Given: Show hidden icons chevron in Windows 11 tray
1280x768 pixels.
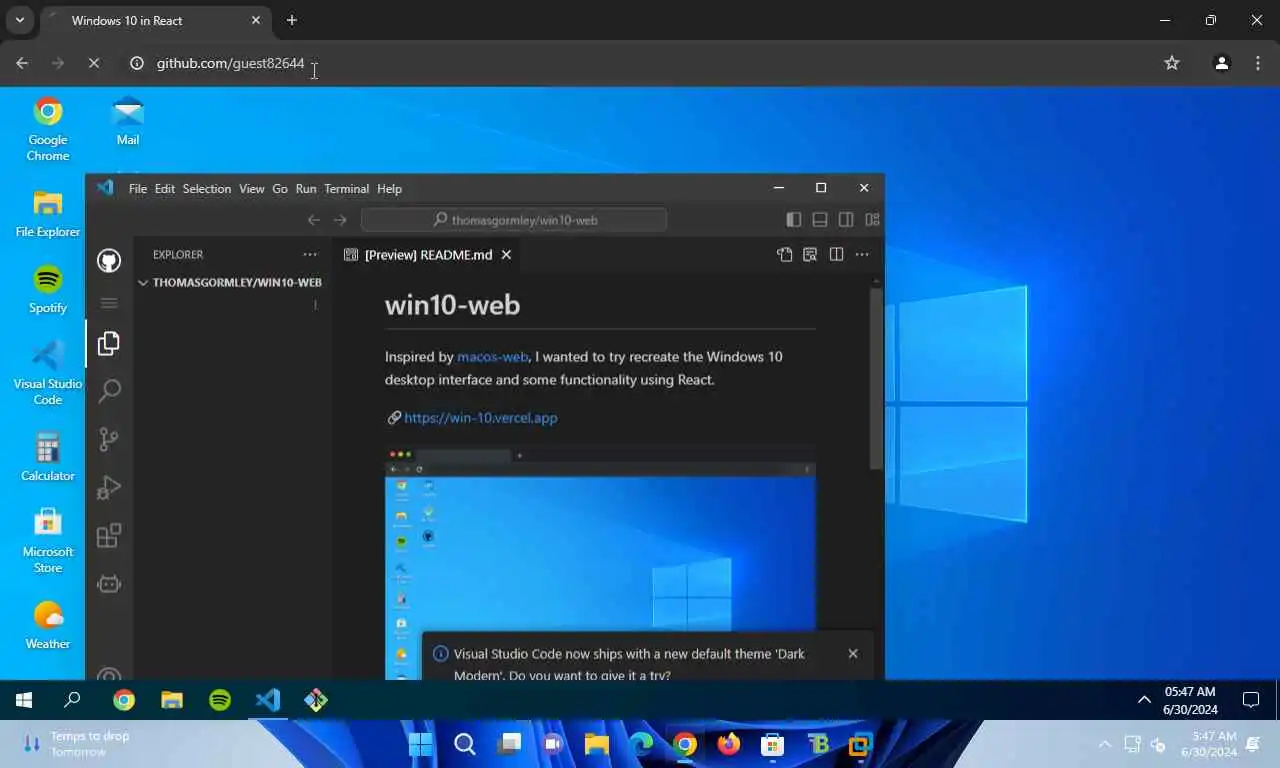Looking at the screenshot, I should pos(1105,744).
